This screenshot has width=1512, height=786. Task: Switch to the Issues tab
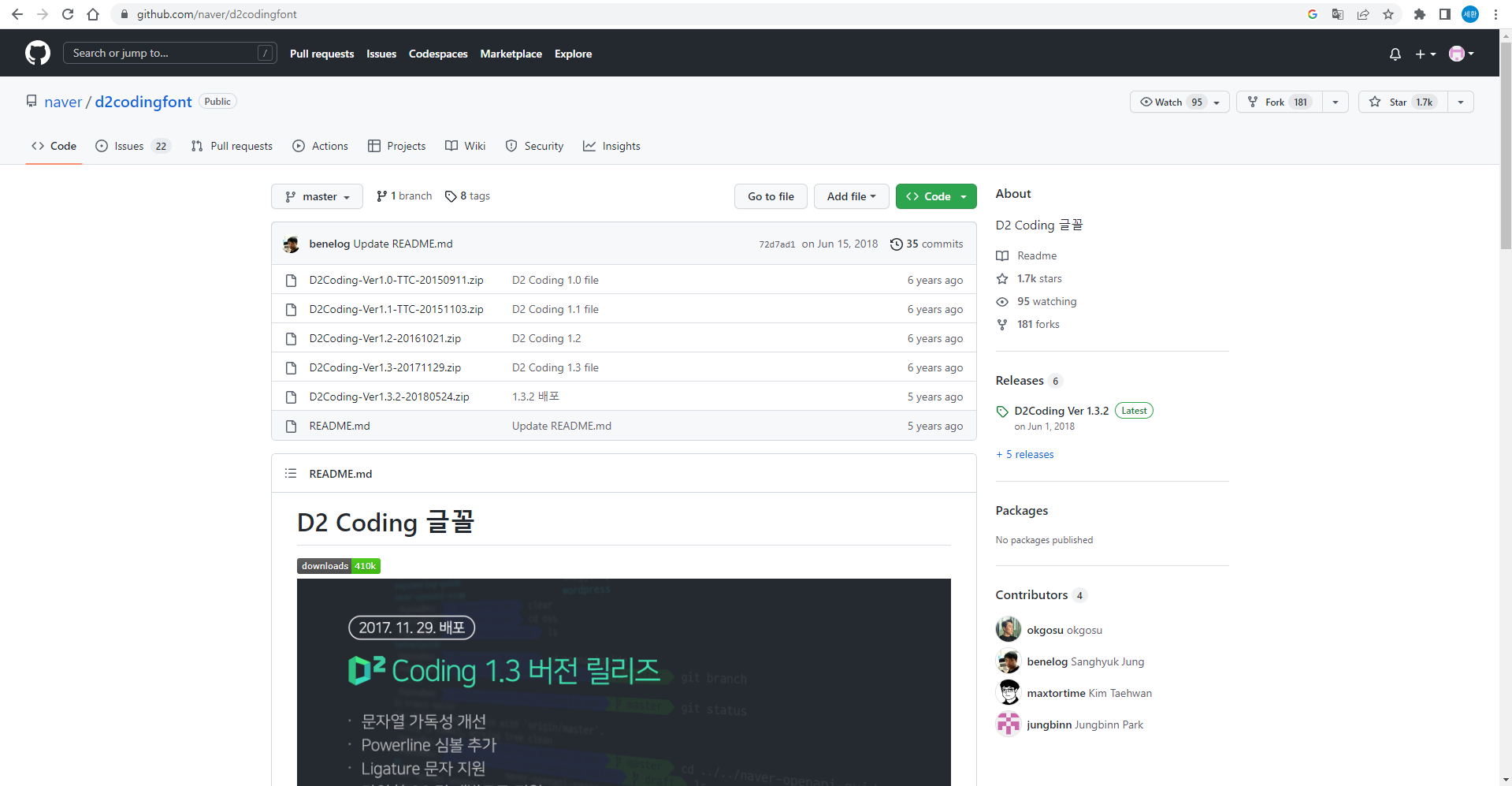132,146
